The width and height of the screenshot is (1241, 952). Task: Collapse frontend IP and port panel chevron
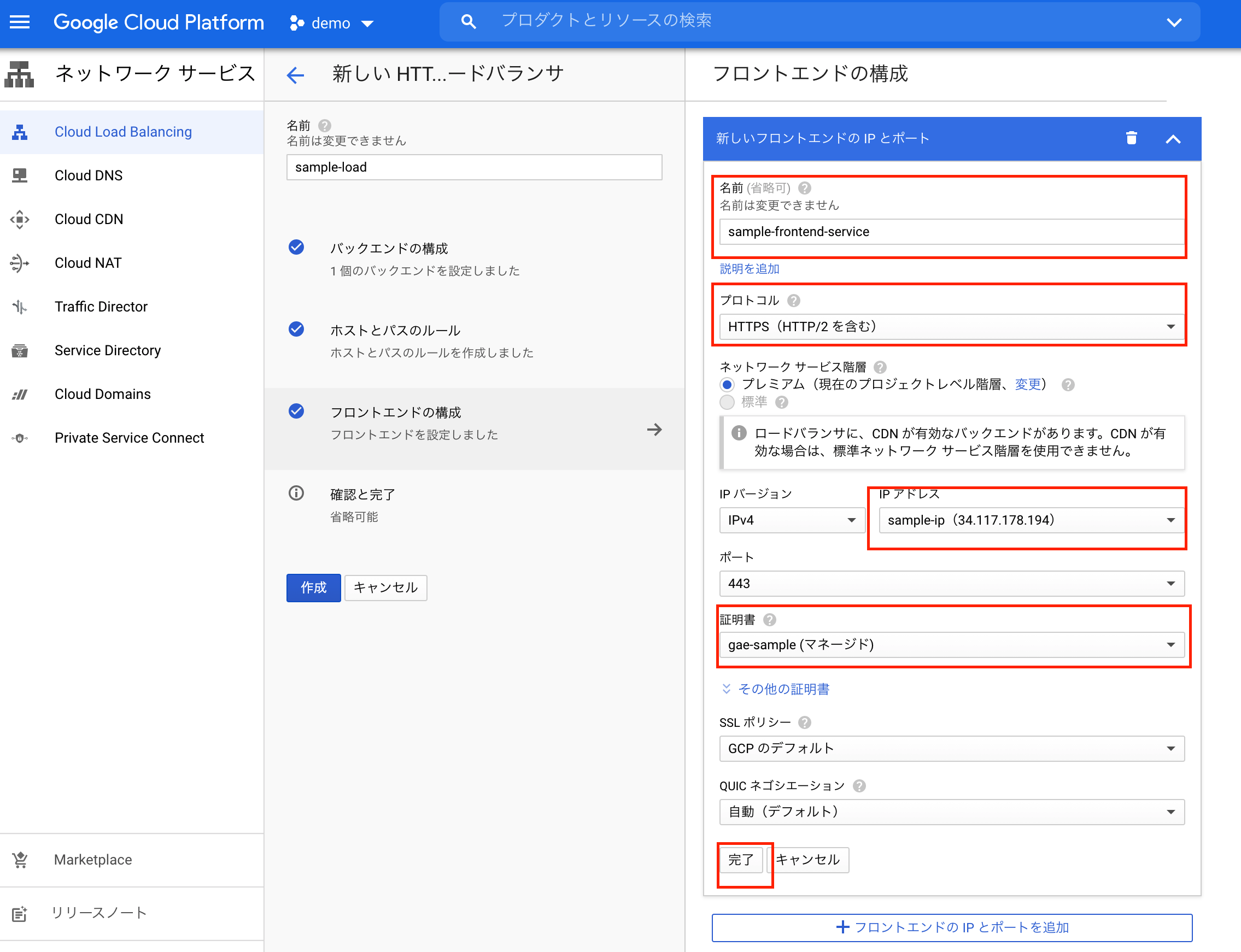[1173, 139]
